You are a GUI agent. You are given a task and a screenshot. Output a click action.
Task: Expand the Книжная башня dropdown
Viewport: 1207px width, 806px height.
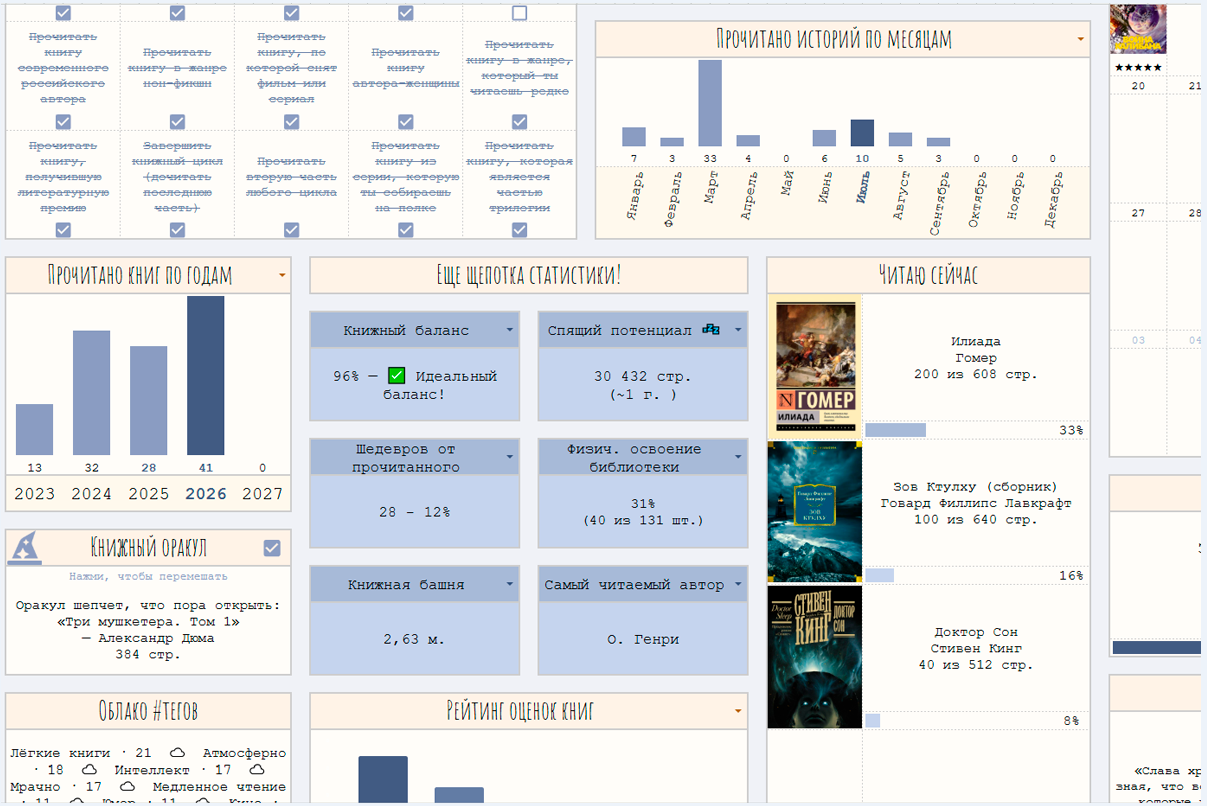pos(510,584)
